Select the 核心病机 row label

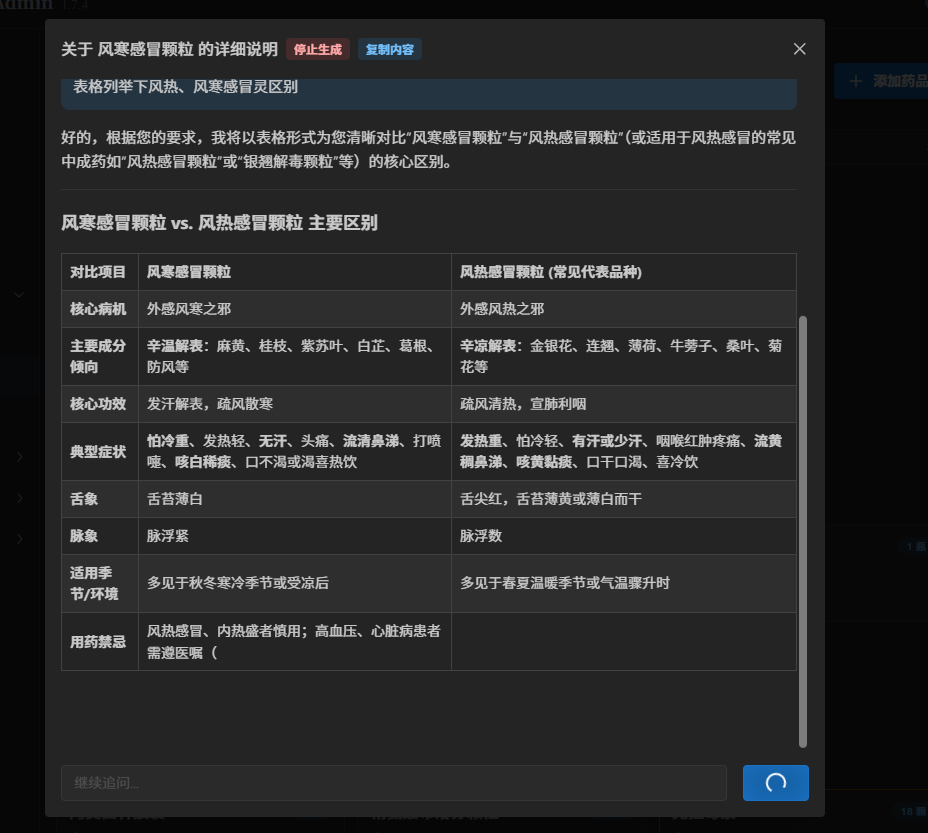(99, 309)
